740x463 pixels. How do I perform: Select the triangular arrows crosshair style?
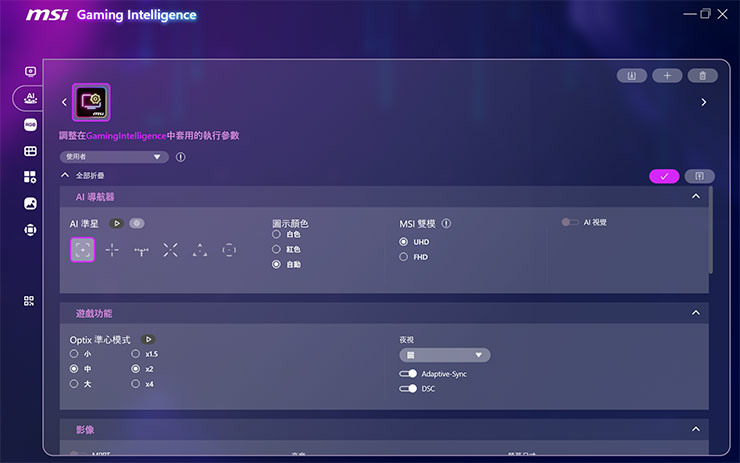pyautogui.click(x=200, y=250)
